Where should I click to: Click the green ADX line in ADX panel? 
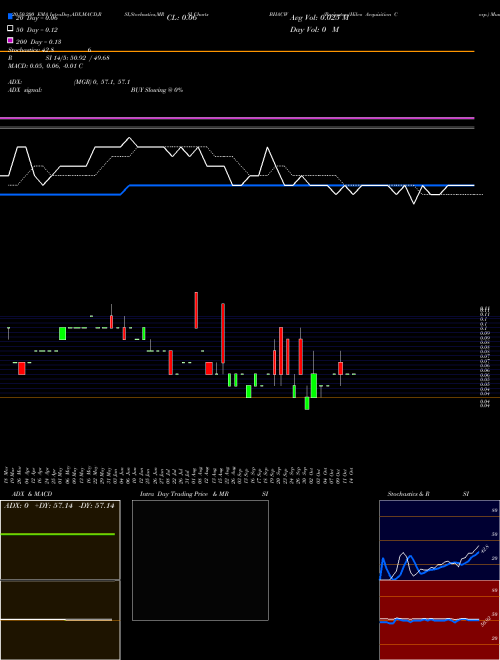tap(58, 534)
